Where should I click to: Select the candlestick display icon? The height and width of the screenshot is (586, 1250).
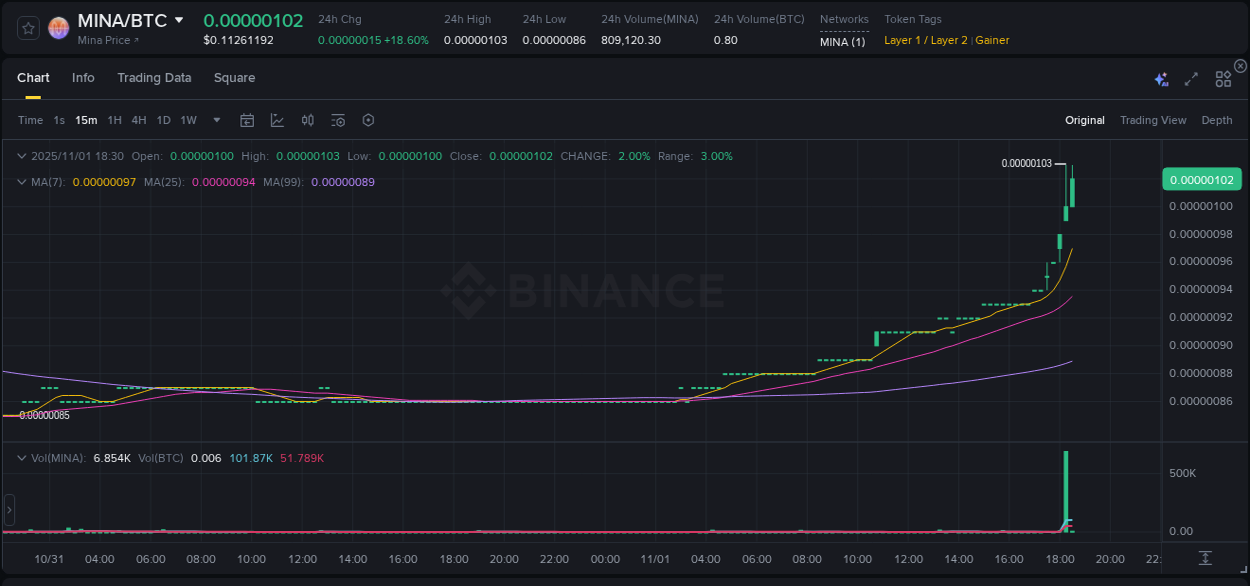pos(308,120)
